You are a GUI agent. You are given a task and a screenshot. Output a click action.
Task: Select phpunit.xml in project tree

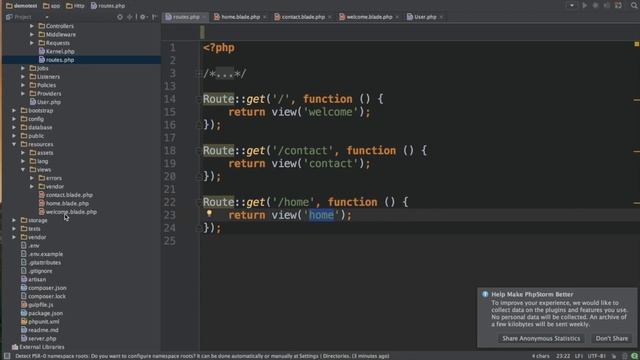pyautogui.click(x=40, y=322)
